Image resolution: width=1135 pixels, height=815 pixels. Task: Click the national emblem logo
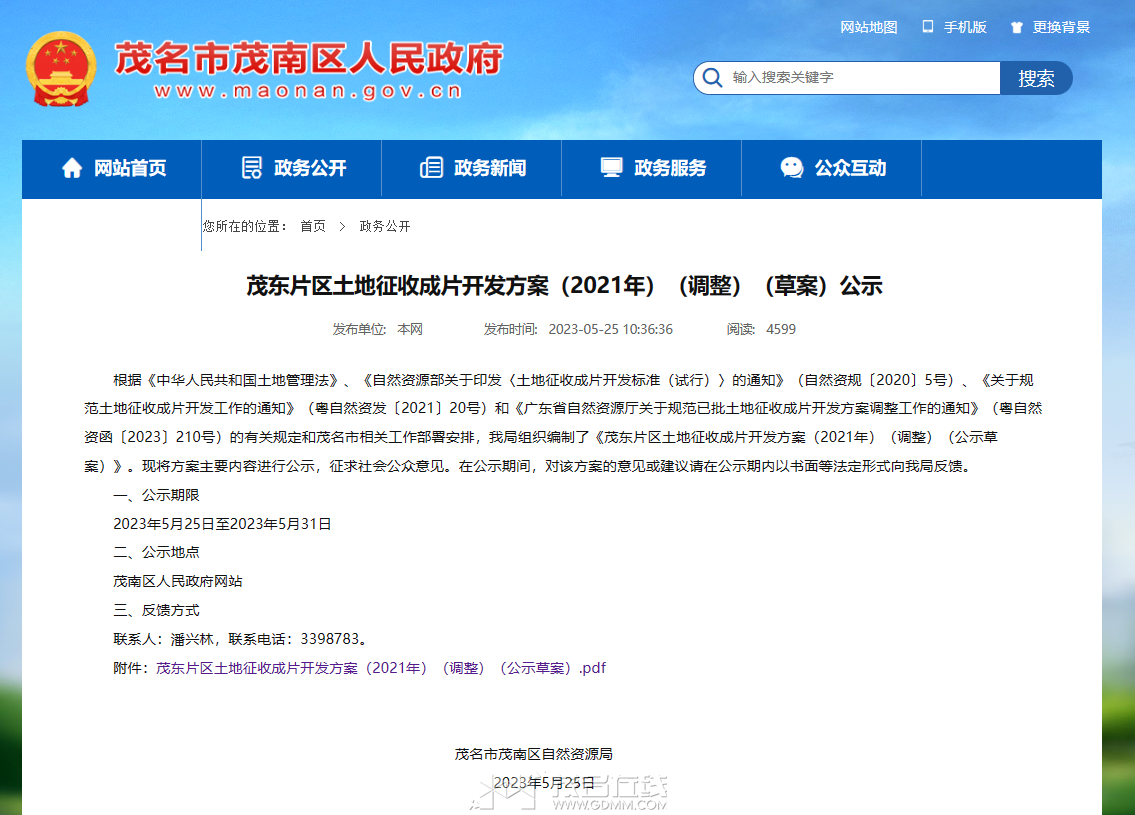61,69
